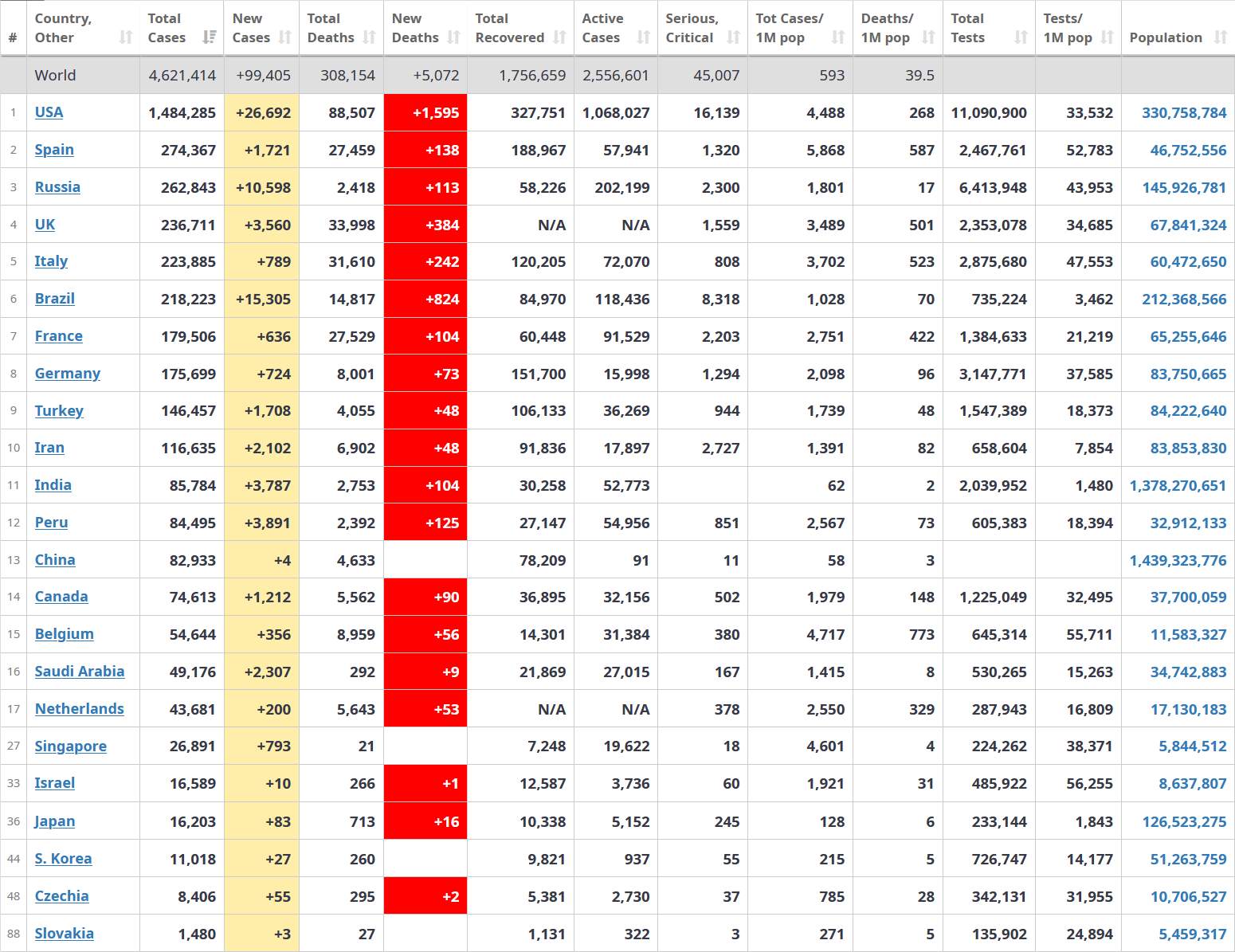Screen dimensions: 1235x952
Task: Sort by Tests/1M pop arrow icon
Action: (1107, 37)
